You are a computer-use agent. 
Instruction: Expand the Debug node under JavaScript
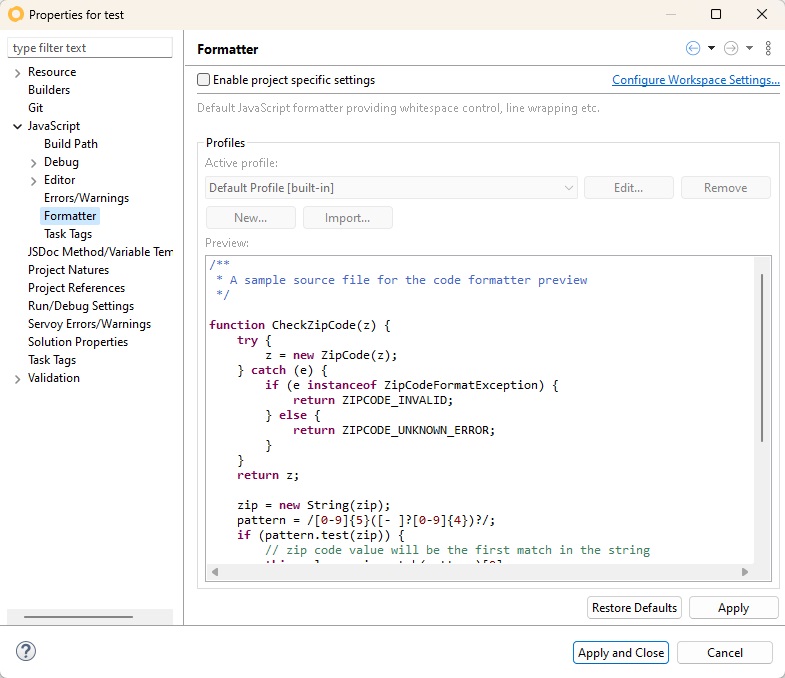point(34,162)
